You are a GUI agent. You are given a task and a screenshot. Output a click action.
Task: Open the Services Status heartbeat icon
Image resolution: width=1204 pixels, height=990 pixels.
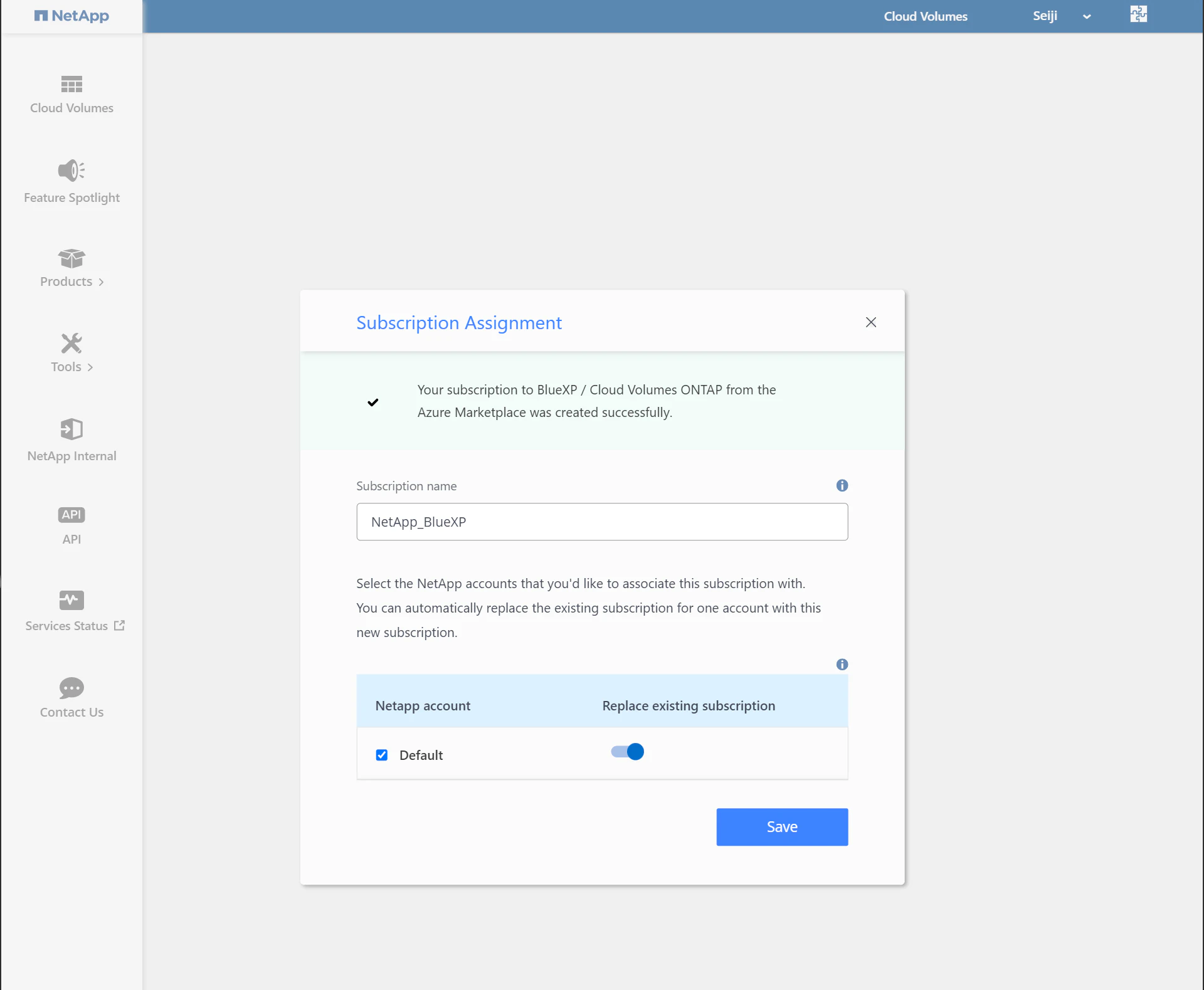pyautogui.click(x=71, y=600)
